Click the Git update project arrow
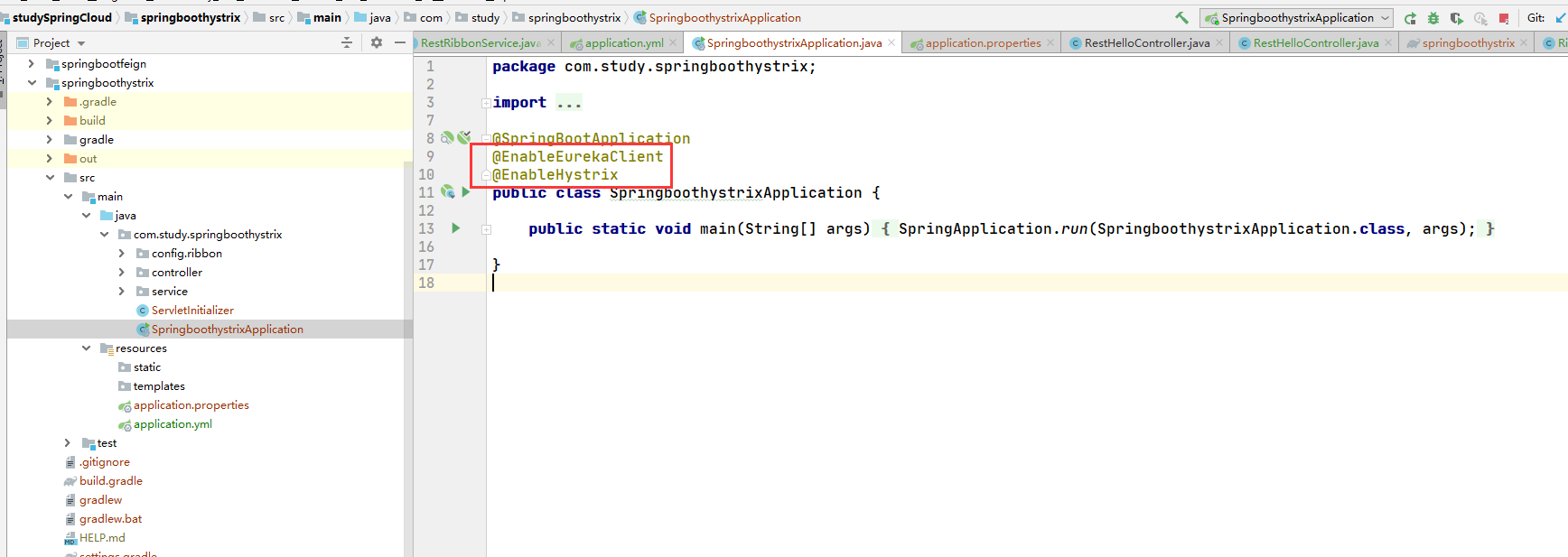This screenshot has width=1568, height=557. tap(1561, 18)
